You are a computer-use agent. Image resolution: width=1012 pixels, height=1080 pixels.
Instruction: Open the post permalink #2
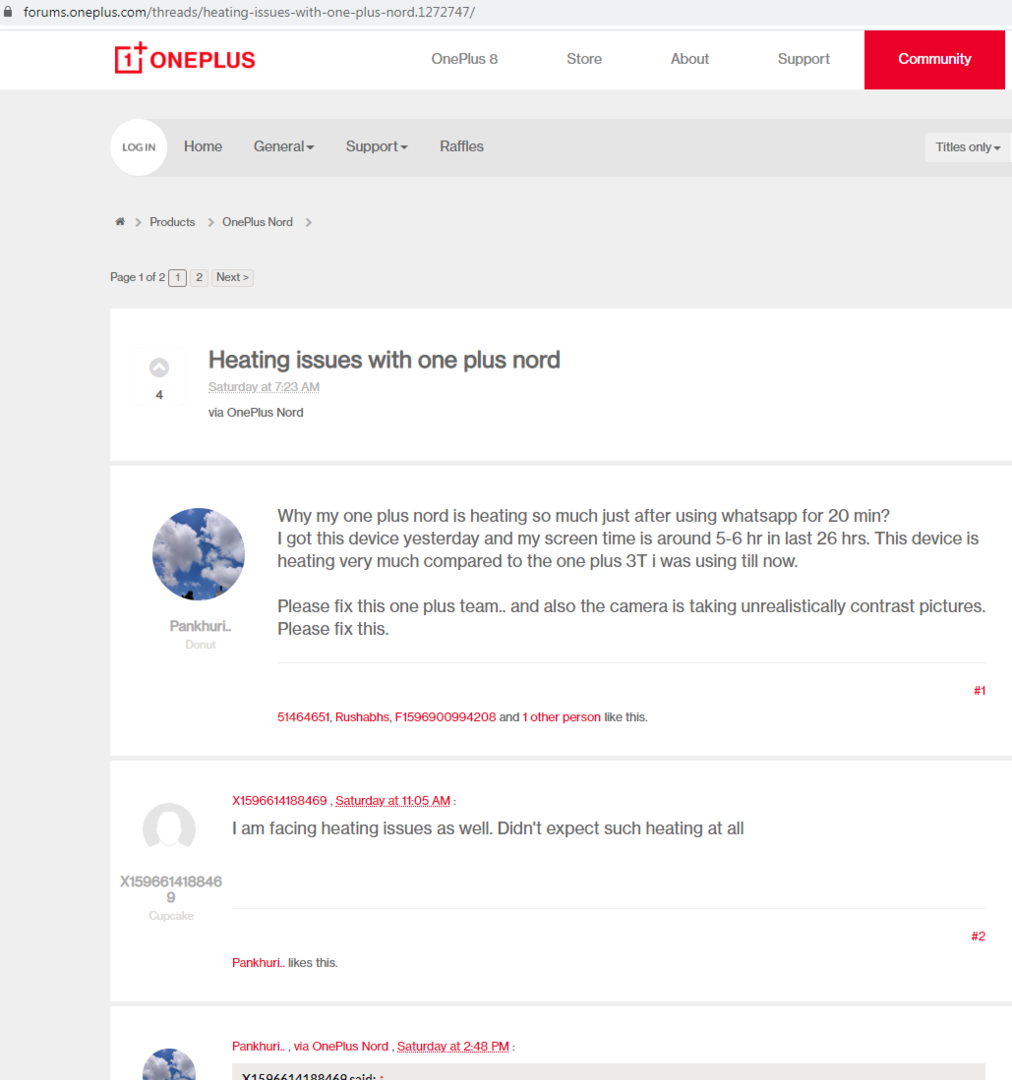(978, 937)
